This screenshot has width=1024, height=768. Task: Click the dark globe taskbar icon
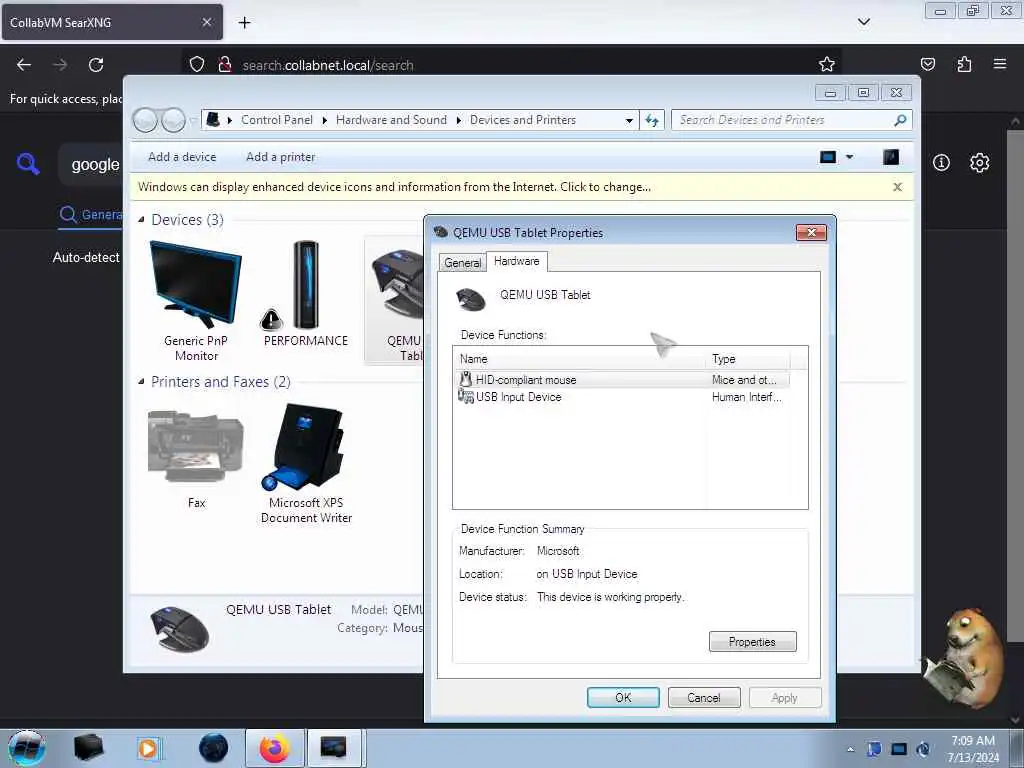coord(213,748)
